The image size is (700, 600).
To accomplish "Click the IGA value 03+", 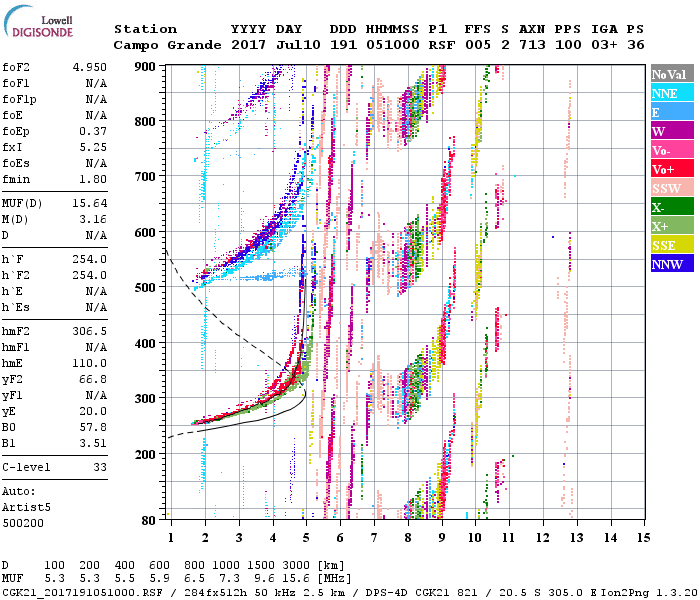I will (604, 45).
